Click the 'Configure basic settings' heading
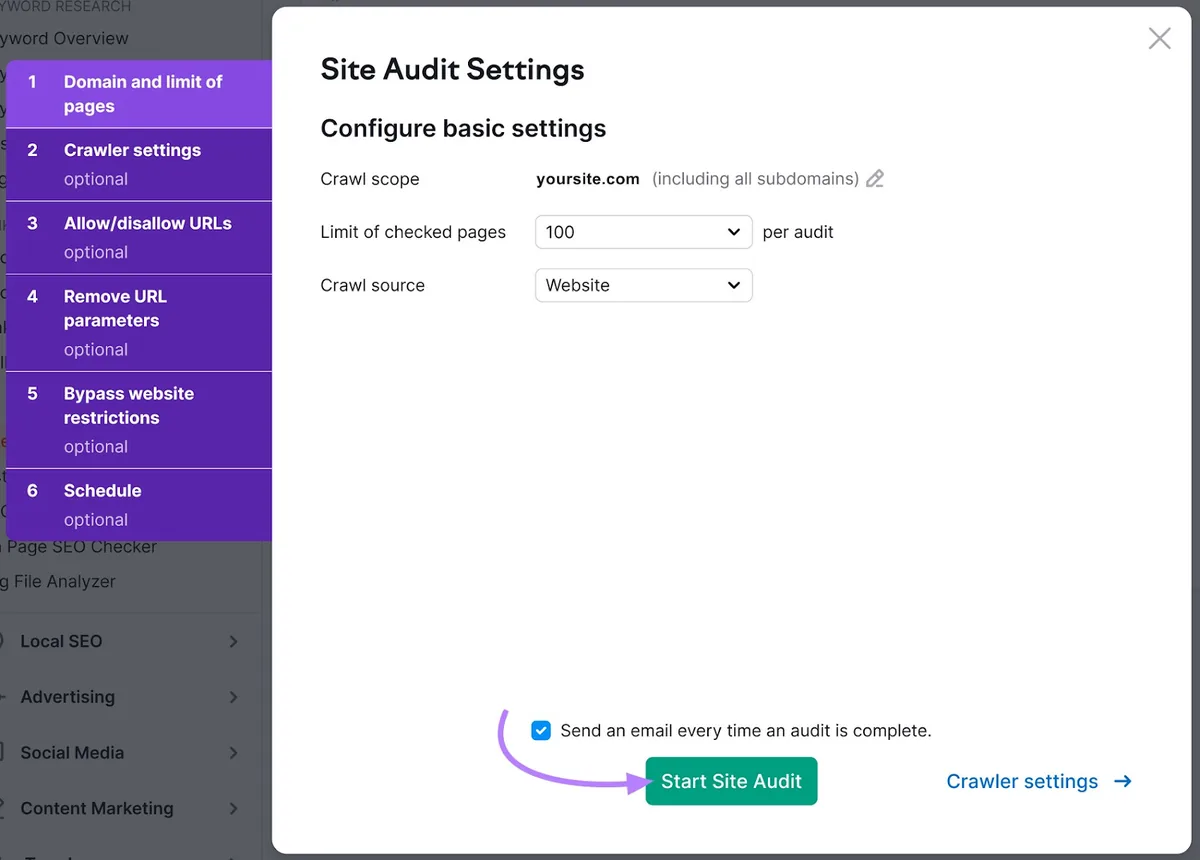 [x=463, y=129]
